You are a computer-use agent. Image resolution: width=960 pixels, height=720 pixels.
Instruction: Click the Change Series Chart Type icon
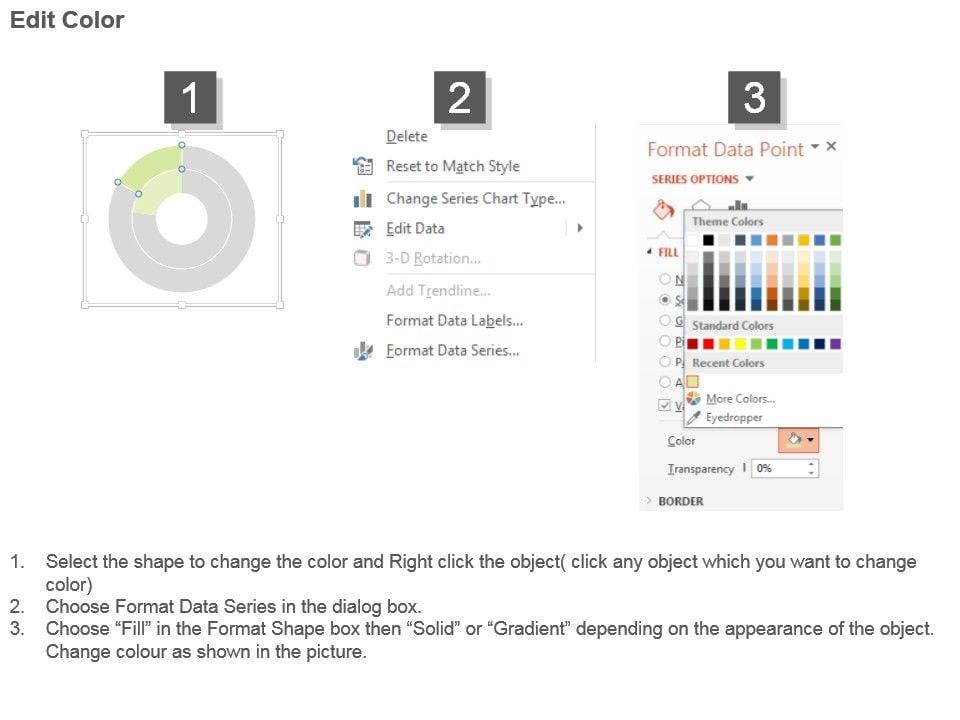pos(363,199)
